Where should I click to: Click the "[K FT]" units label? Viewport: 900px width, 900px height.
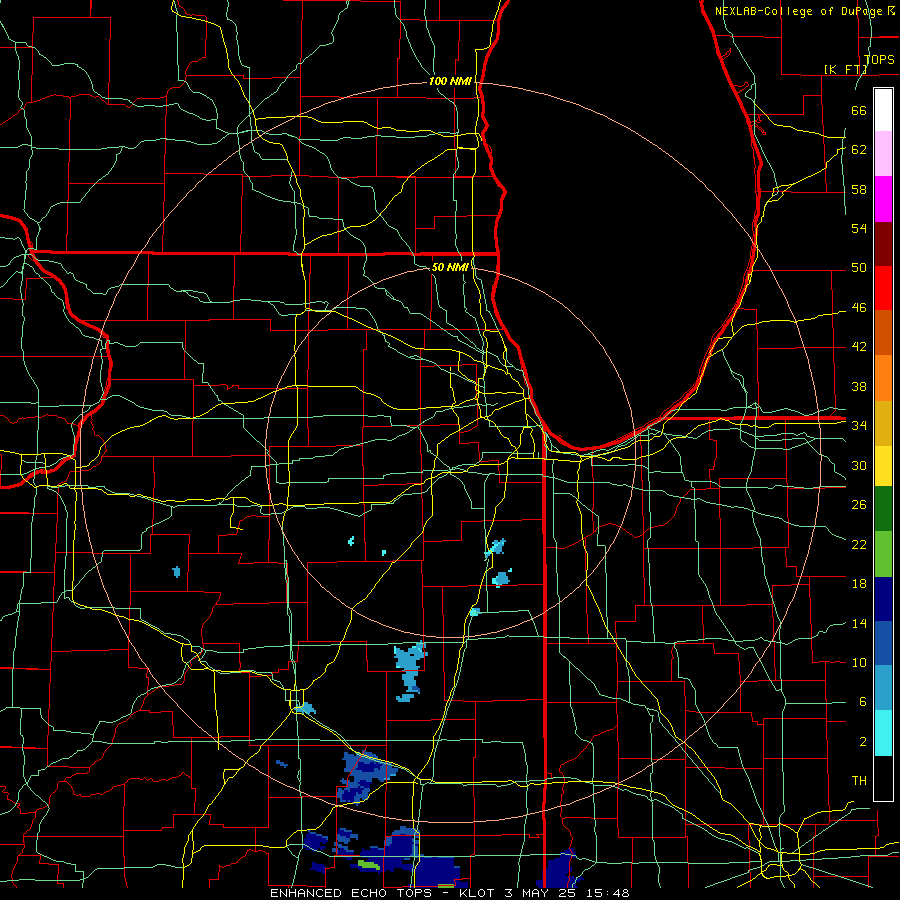click(845, 69)
